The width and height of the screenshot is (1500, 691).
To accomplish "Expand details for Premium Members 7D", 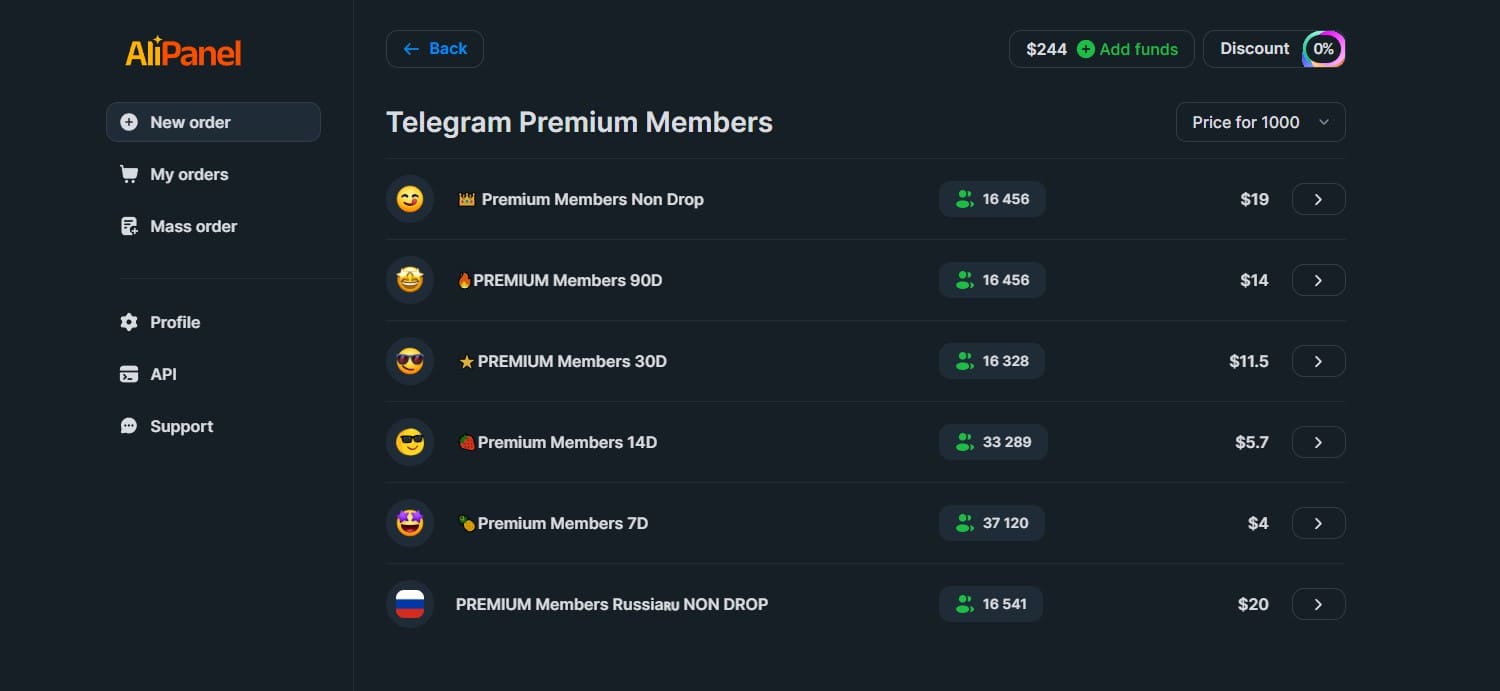I will [1318, 522].
